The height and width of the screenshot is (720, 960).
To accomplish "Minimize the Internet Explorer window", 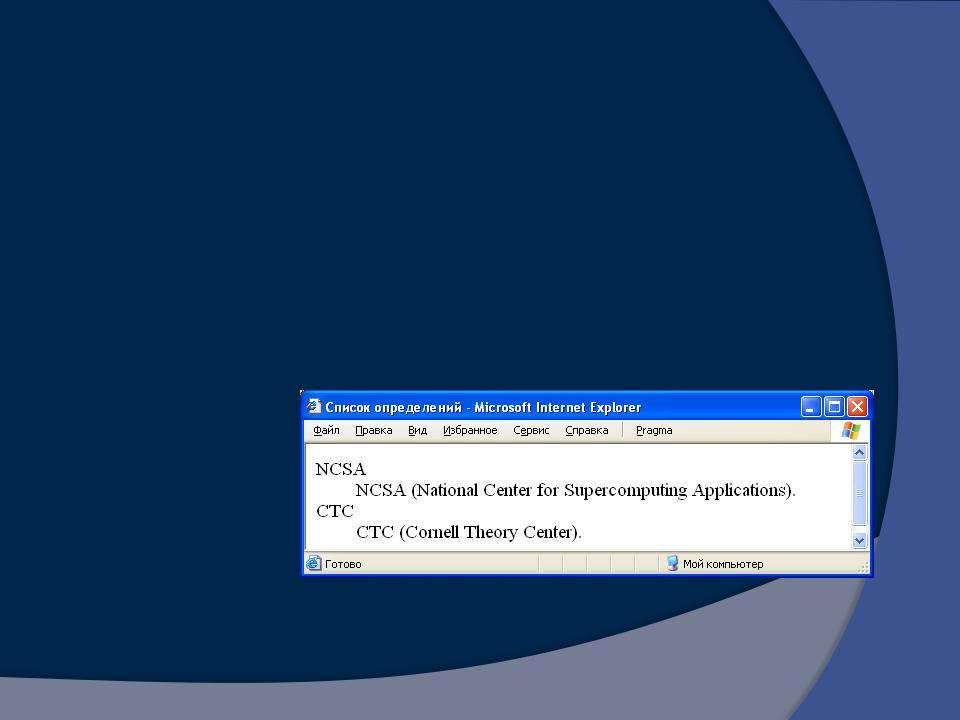I will coord(811,407).
